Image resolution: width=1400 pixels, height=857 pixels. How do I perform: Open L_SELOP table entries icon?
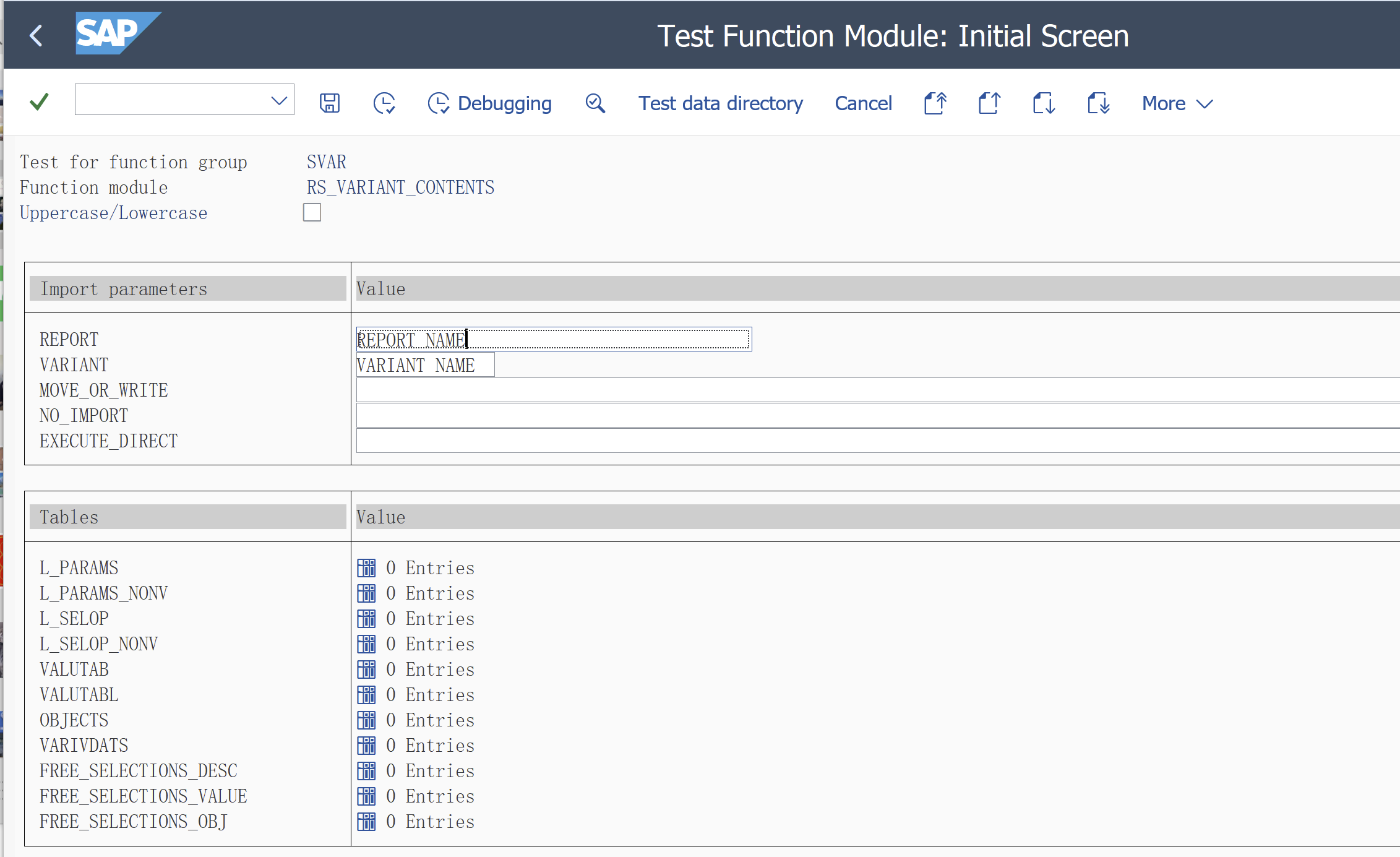tap(366, 618)
